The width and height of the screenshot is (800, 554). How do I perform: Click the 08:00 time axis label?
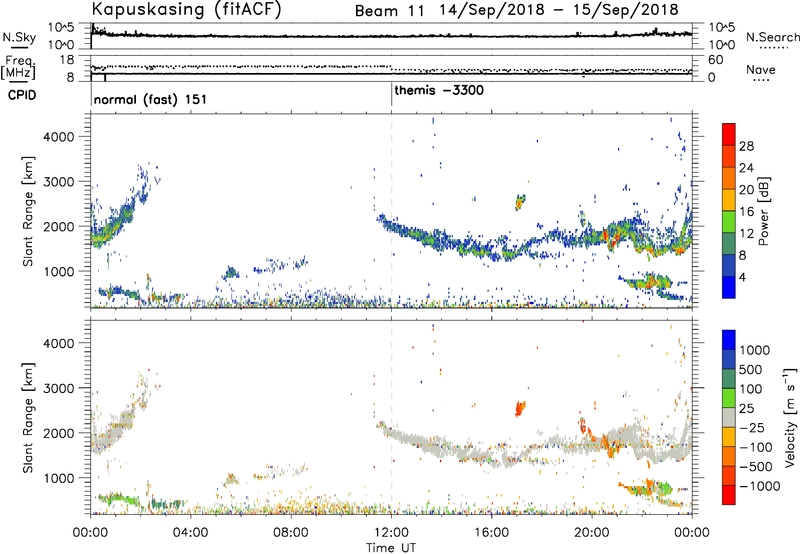(x=291, y=533)
